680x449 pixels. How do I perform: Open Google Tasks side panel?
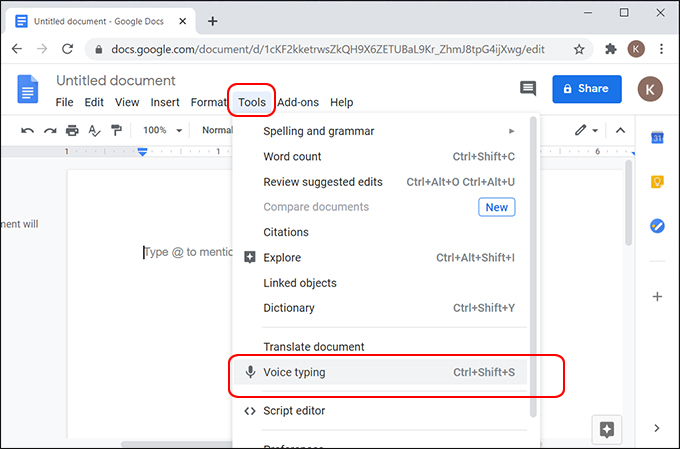tap(657, 226)
